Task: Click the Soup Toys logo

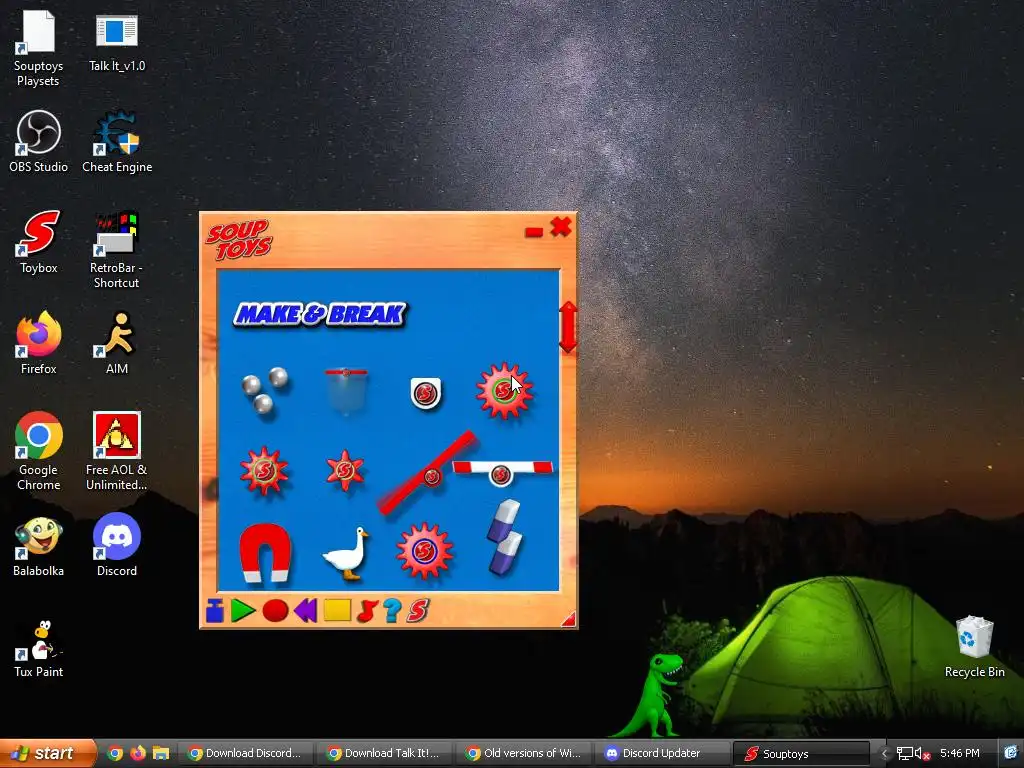Action: (x=239, y=240)
